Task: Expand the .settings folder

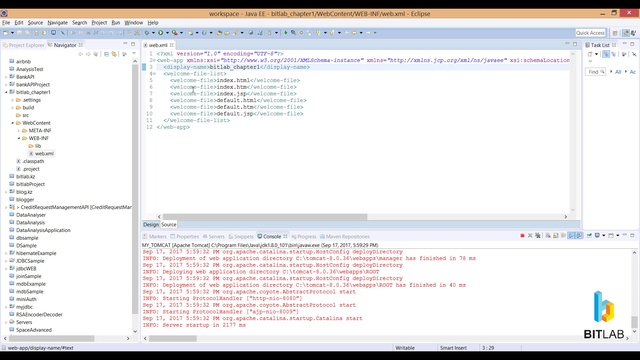Action: coord(12,100)
